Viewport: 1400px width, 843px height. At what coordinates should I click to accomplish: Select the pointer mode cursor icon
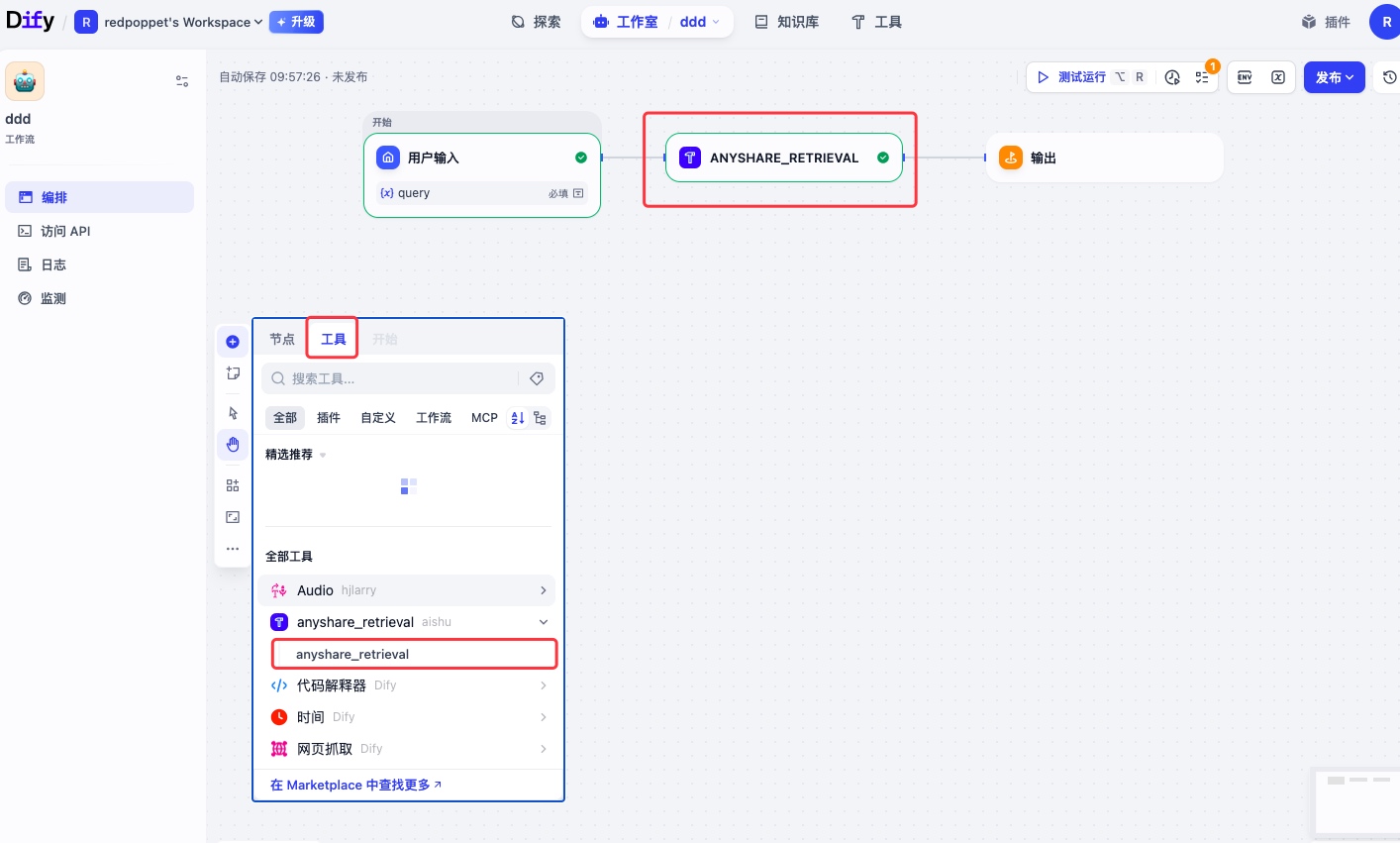[233, 413]
